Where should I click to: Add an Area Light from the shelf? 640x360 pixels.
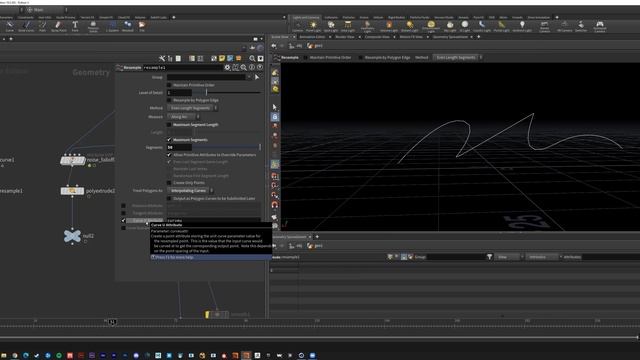click(x=348, y=27)
